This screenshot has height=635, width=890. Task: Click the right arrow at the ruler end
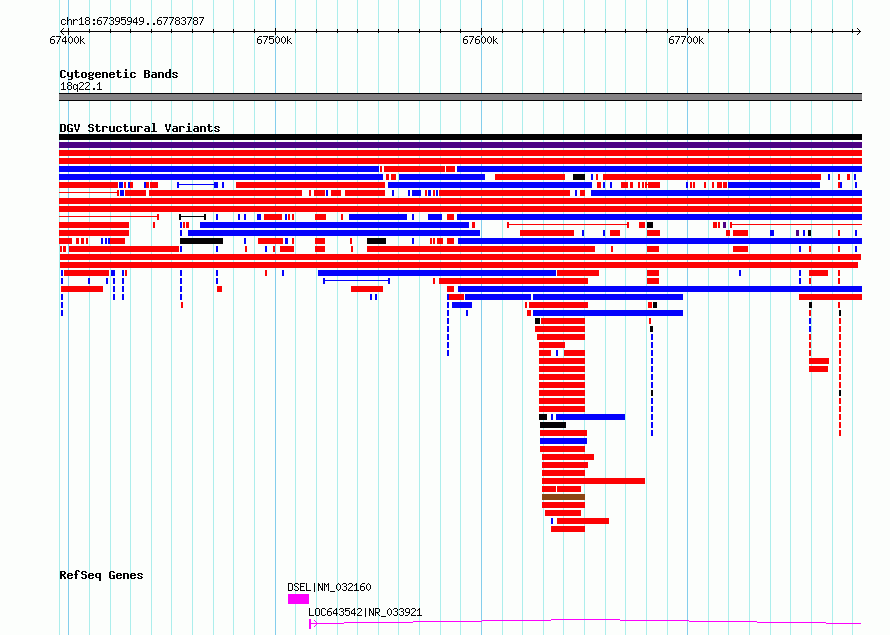click(x=858, y=31)
